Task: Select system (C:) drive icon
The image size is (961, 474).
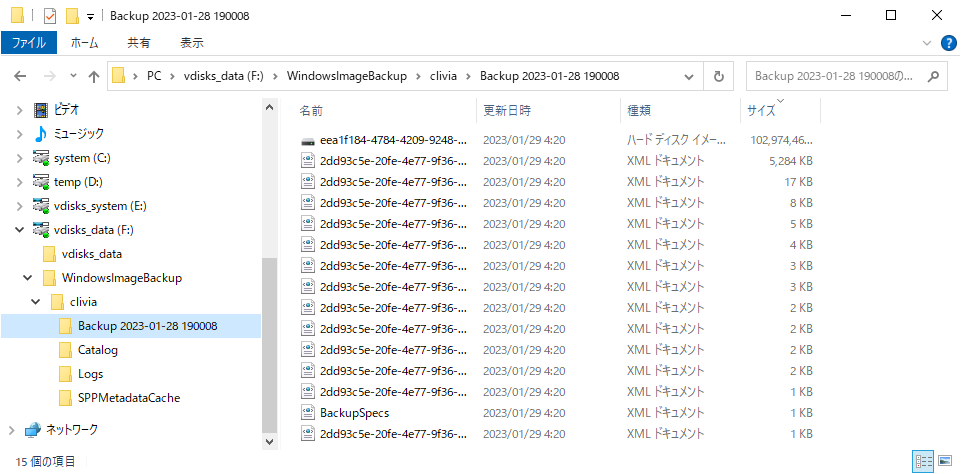Action: click(x=41, y=158)
